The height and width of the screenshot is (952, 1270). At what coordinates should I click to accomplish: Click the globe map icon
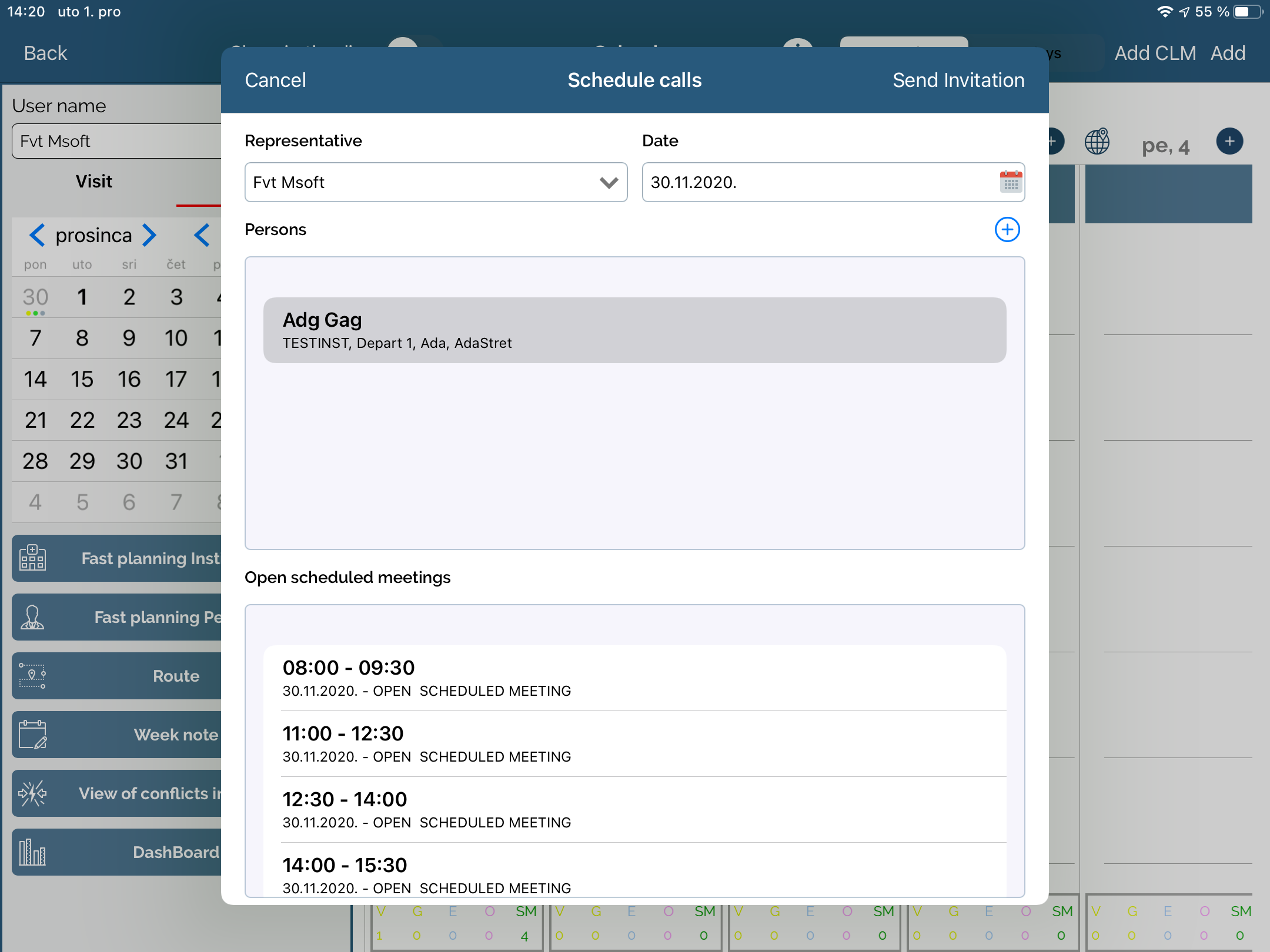point(1097,142)
